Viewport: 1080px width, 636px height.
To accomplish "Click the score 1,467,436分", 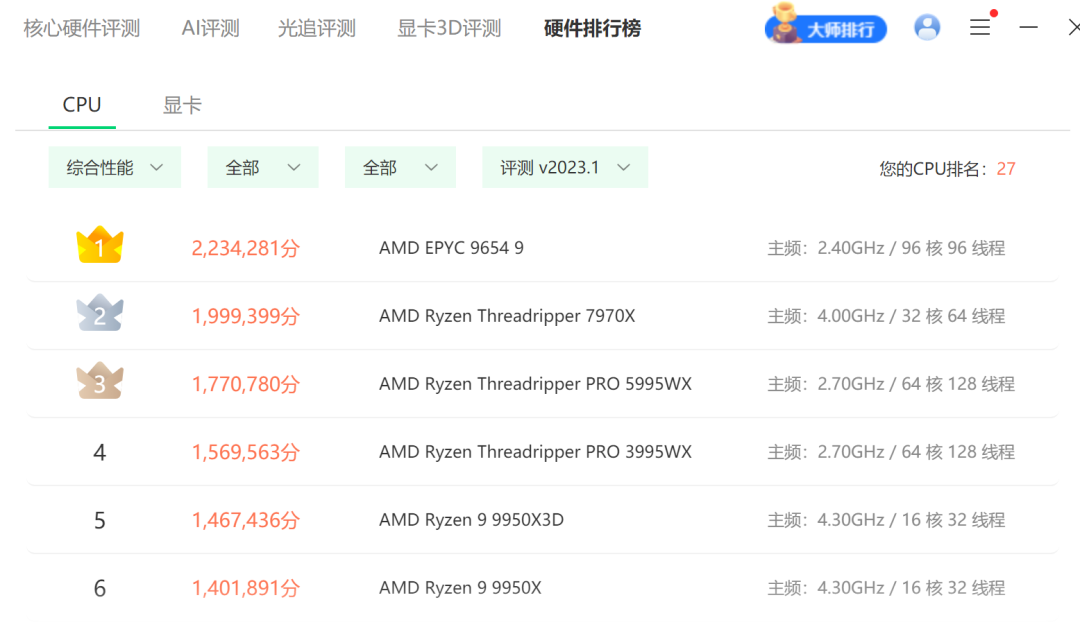I will coord(246,520).
